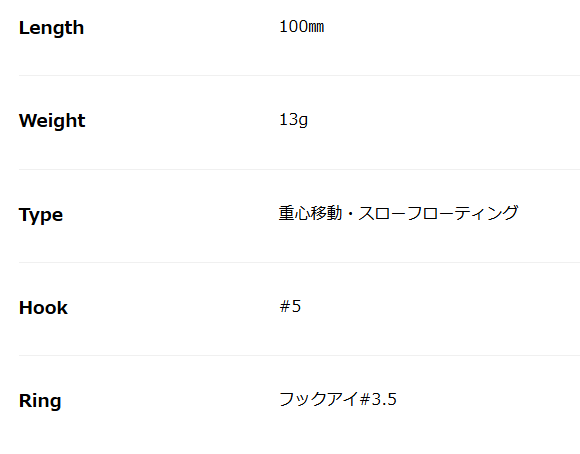
Task: Click the divider line below Length row
Action: point(299,75)
